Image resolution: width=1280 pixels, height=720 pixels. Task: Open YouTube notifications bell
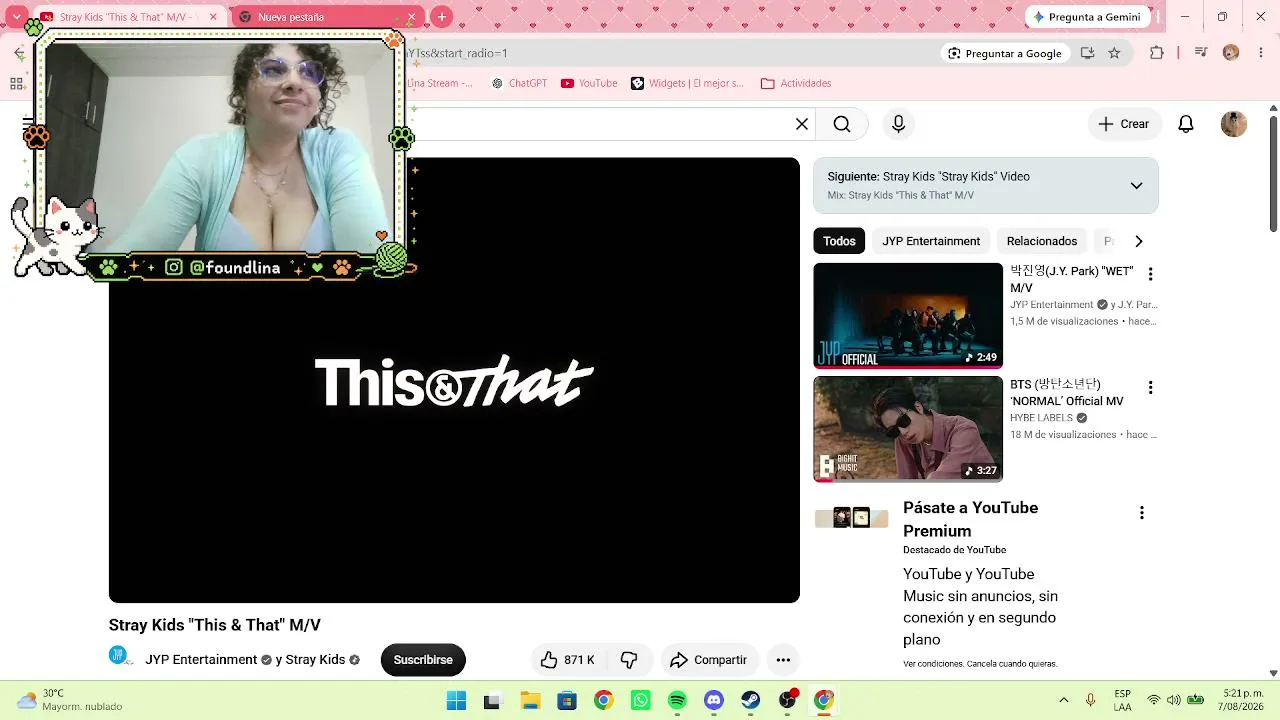1186,124
